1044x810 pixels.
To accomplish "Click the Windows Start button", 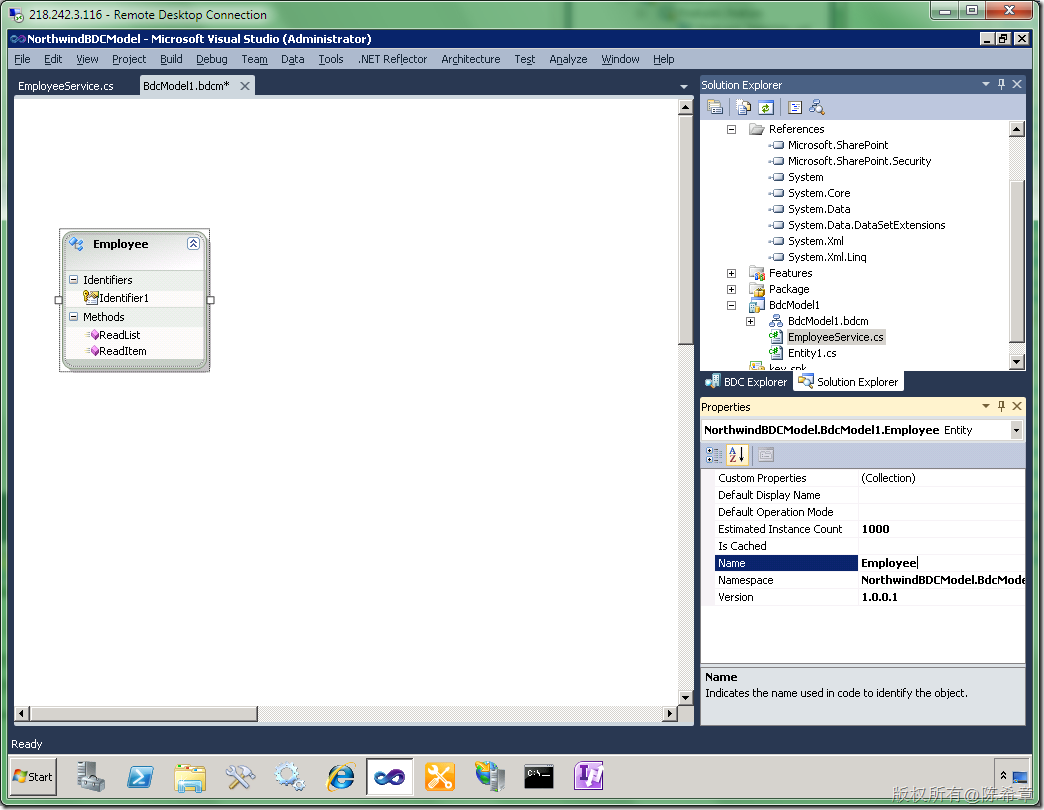I will pyautogui.click(x=33, y=777).
